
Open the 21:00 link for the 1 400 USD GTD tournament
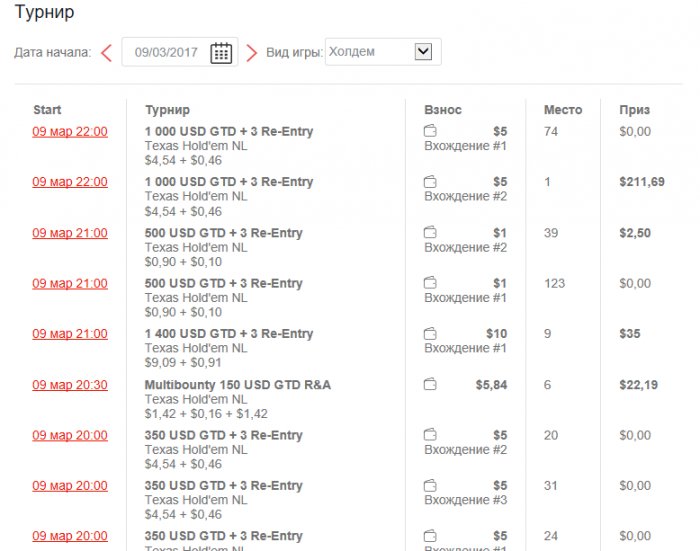(70, 334)
